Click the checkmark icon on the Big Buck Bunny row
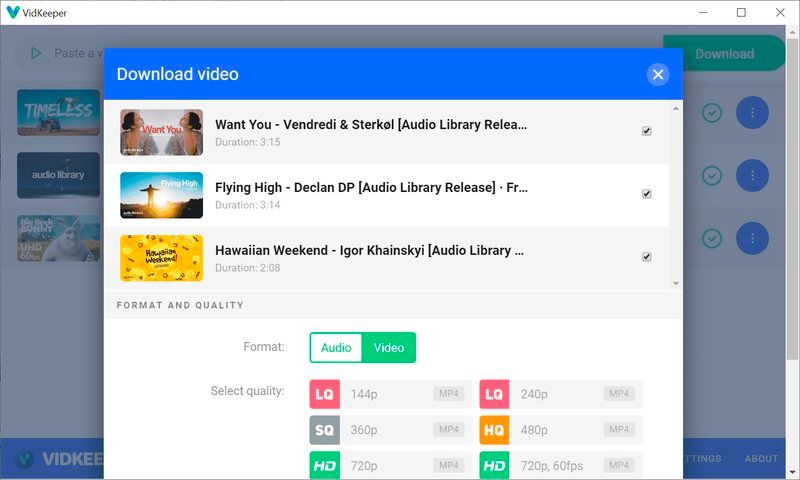This screenshot has width=800, height=480. [x=712, y=238]
